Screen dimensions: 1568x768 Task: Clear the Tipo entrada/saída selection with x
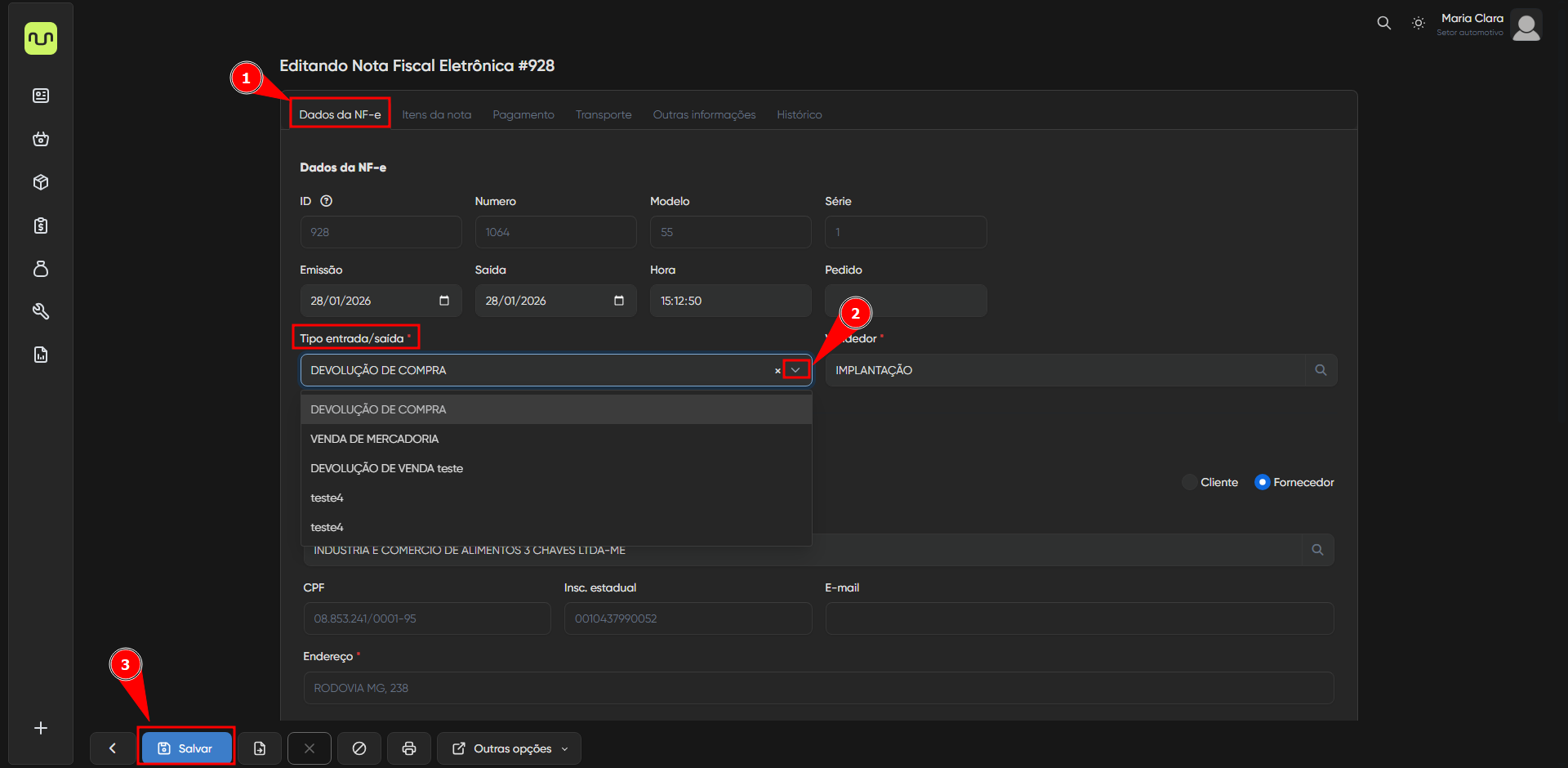777,371
